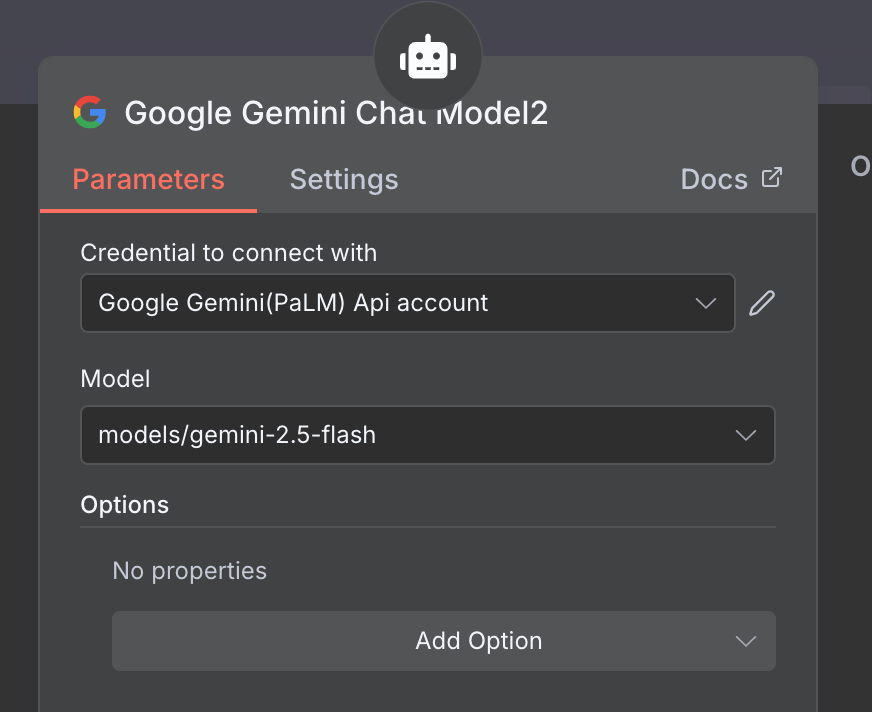The height and width of the screenshot is (712, 872).
Task: Open the Docs external link icon
Action: point(771,178)
